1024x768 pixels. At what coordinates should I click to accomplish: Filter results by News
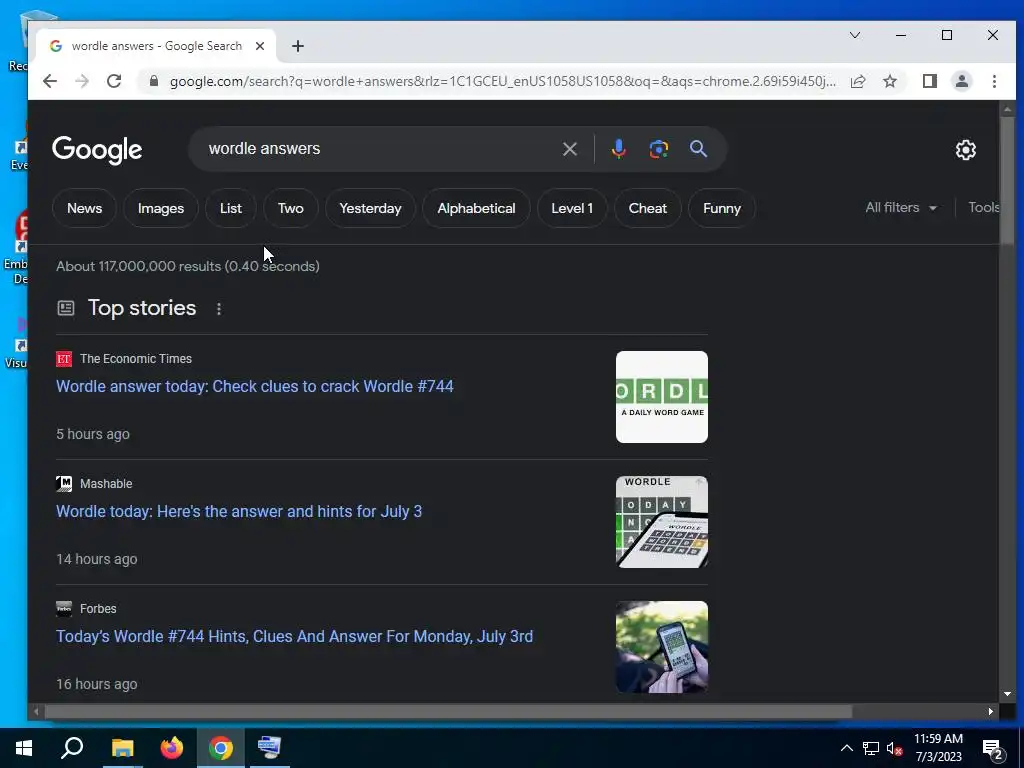coord(84,208)
